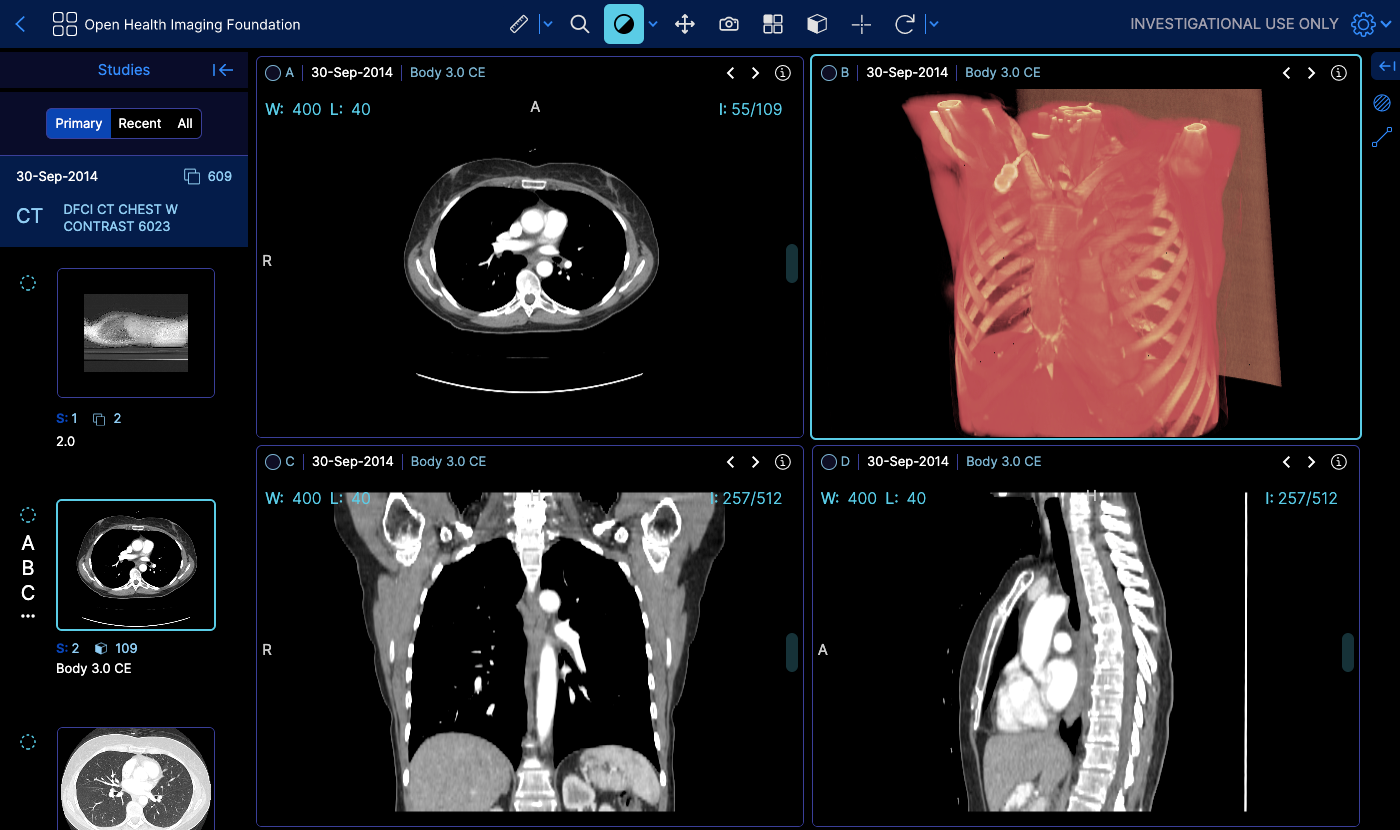Expand the right side panel arrow
The image size is (1400, 830).
1386,66
